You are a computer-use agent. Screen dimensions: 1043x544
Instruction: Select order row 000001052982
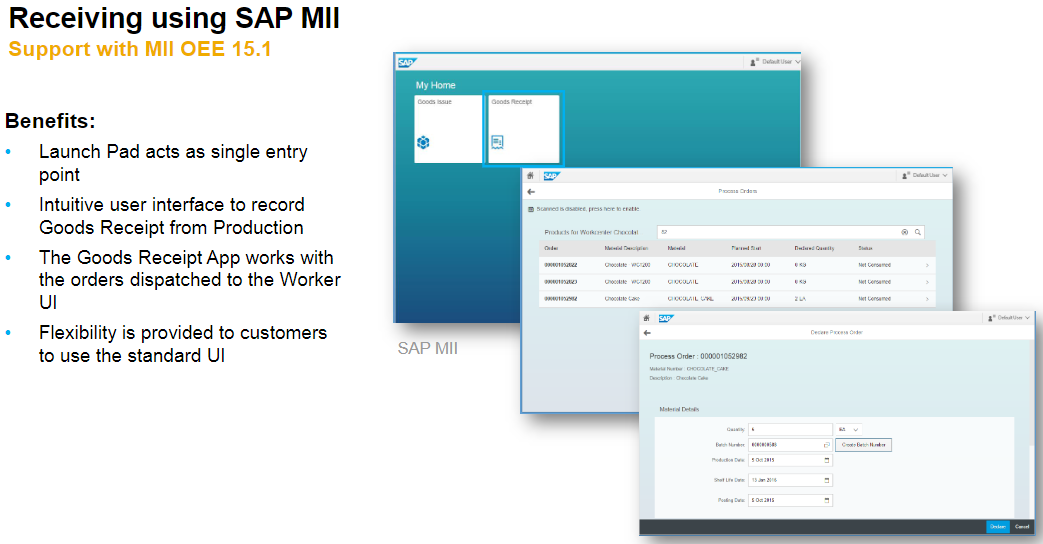coord(737,299)
